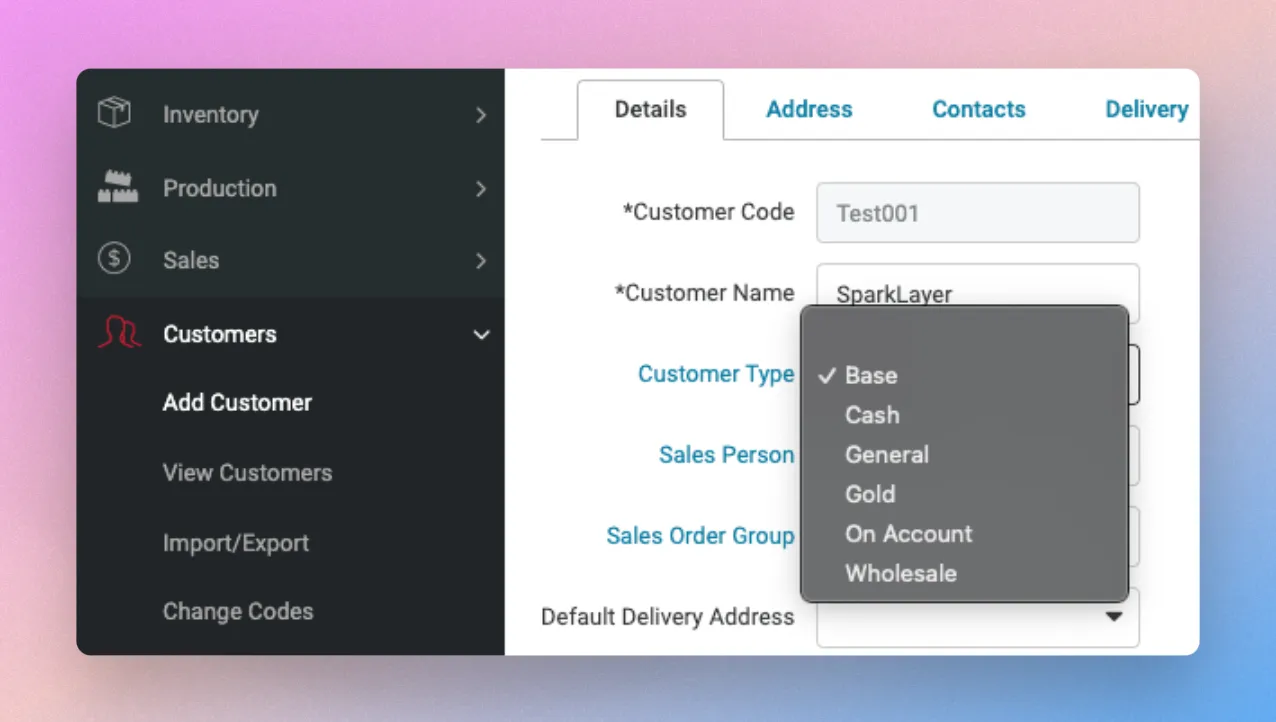This screenshot has height=722, width=1276.
Task: Expand the Inventory menu chevron
Action: pos(481,115)
